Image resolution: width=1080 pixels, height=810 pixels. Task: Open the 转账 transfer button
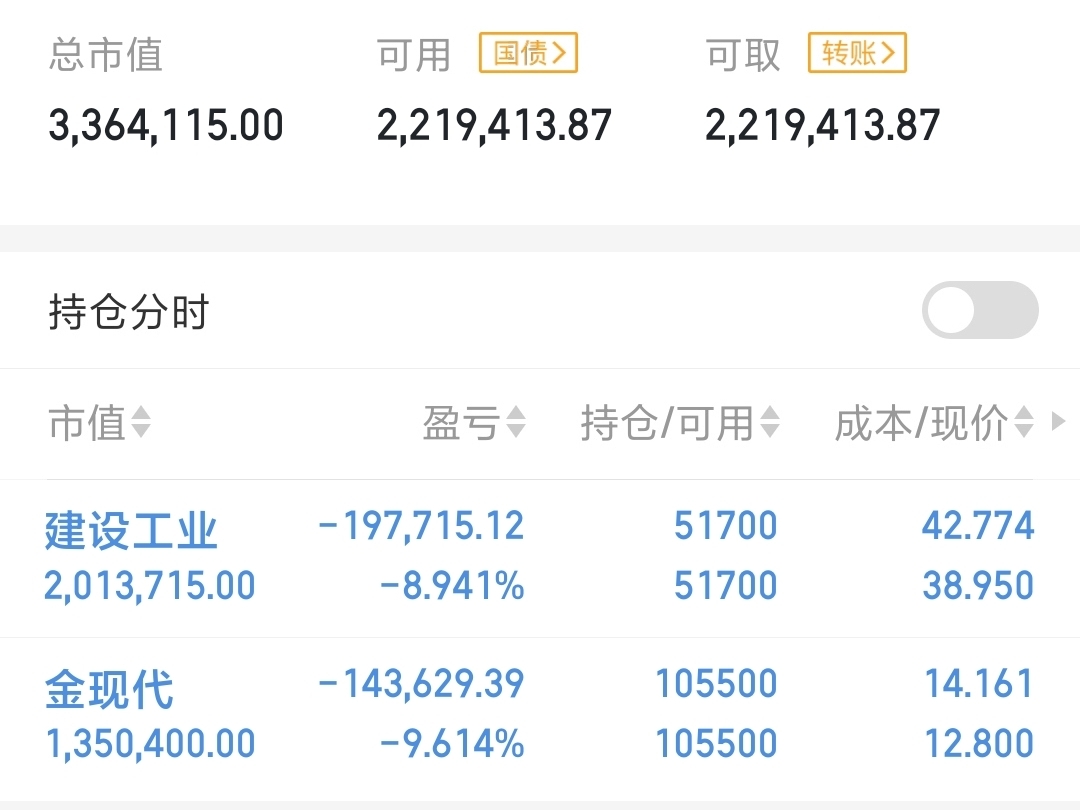pos(857,53)
